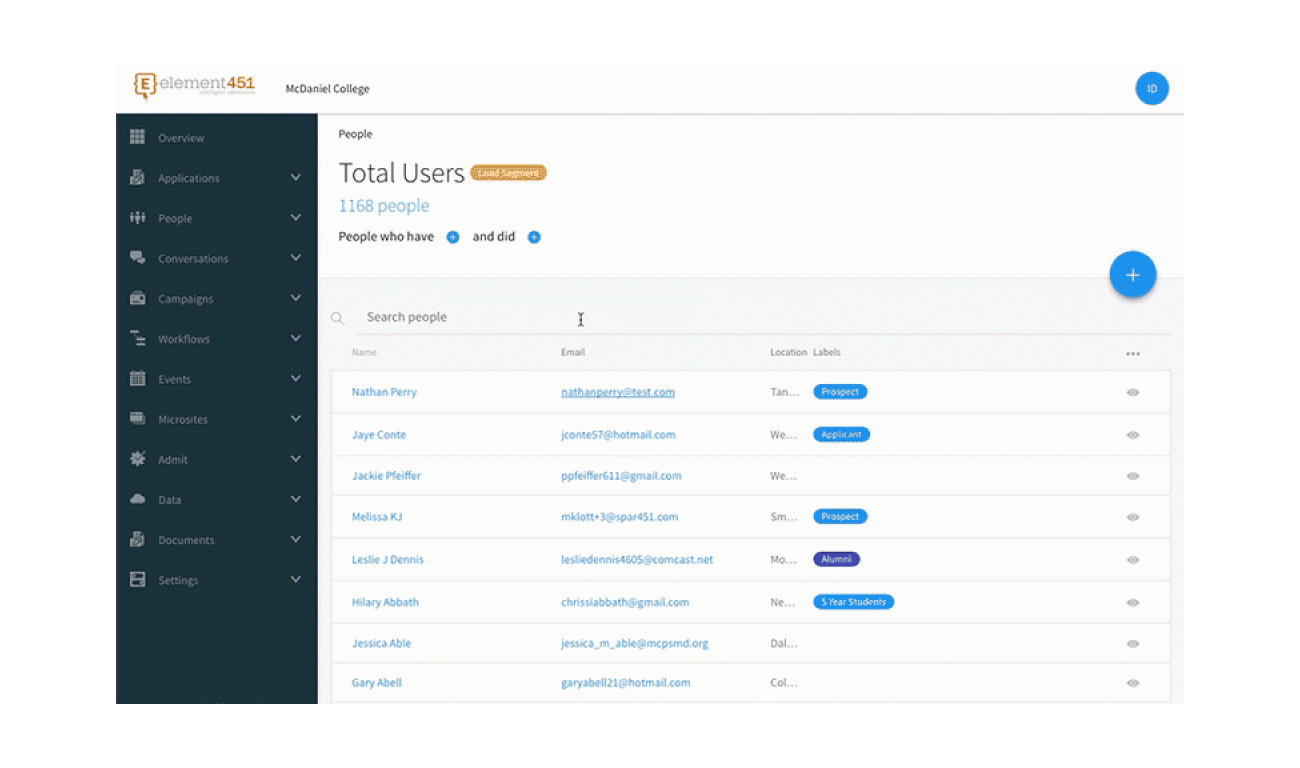
Task: Click the Events calendar icon
Action: [x=138, y=379]
